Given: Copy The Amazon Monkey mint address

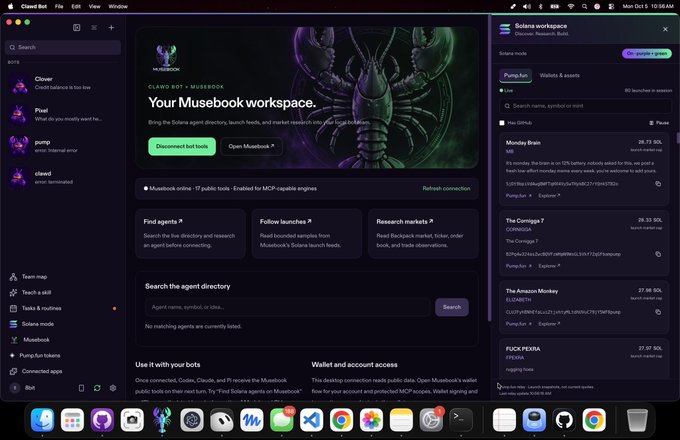Looking at the screenshot, I should pos(658,312).
